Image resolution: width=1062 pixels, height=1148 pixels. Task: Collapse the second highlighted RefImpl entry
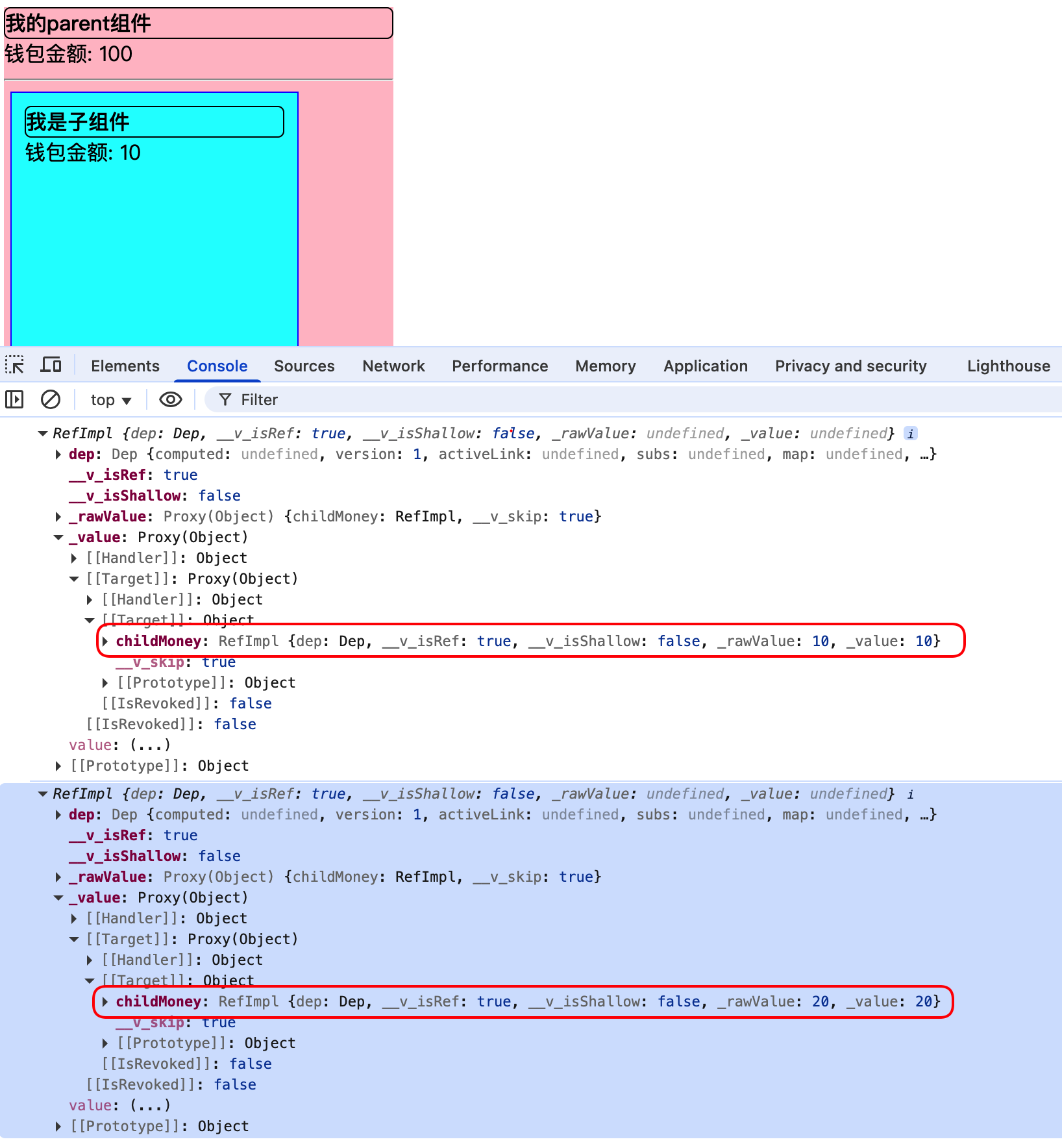coord(43,794)
